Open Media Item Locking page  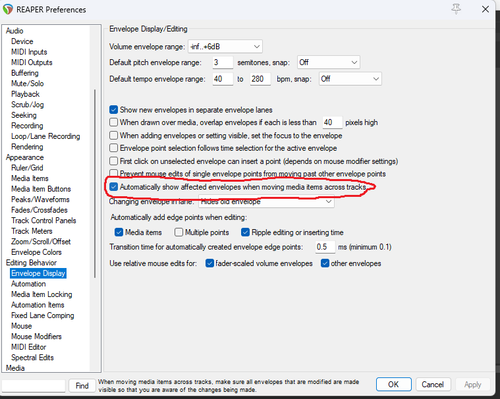[x=42, y=294]
